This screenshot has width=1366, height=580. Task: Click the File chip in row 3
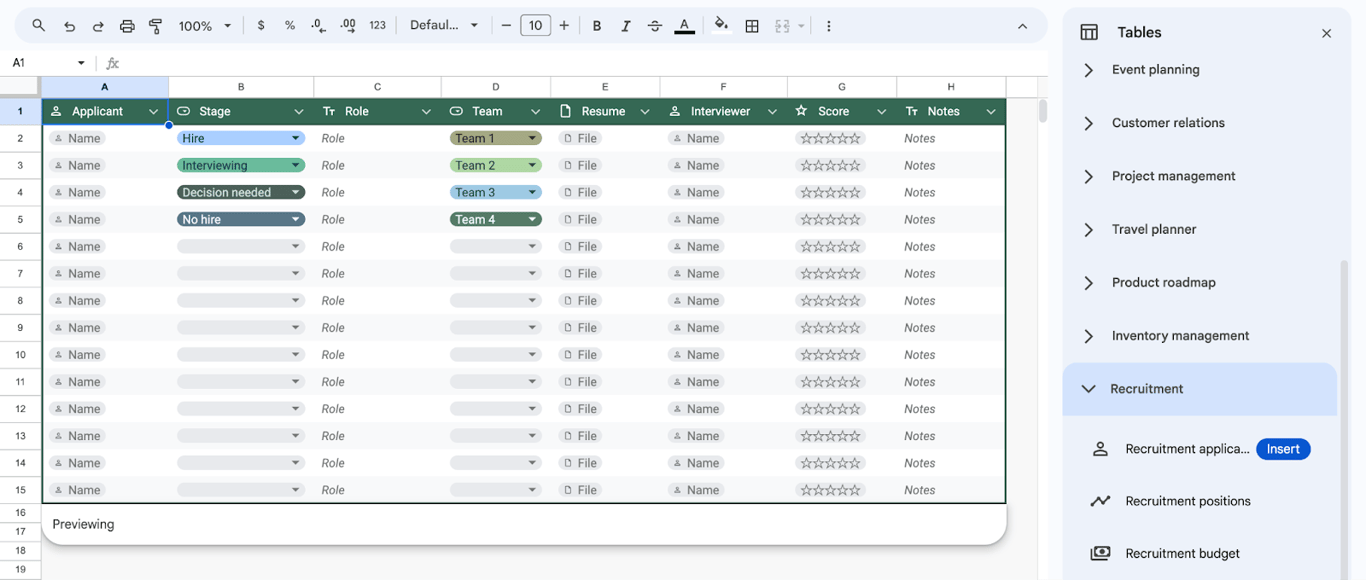(x=580, y=165)
